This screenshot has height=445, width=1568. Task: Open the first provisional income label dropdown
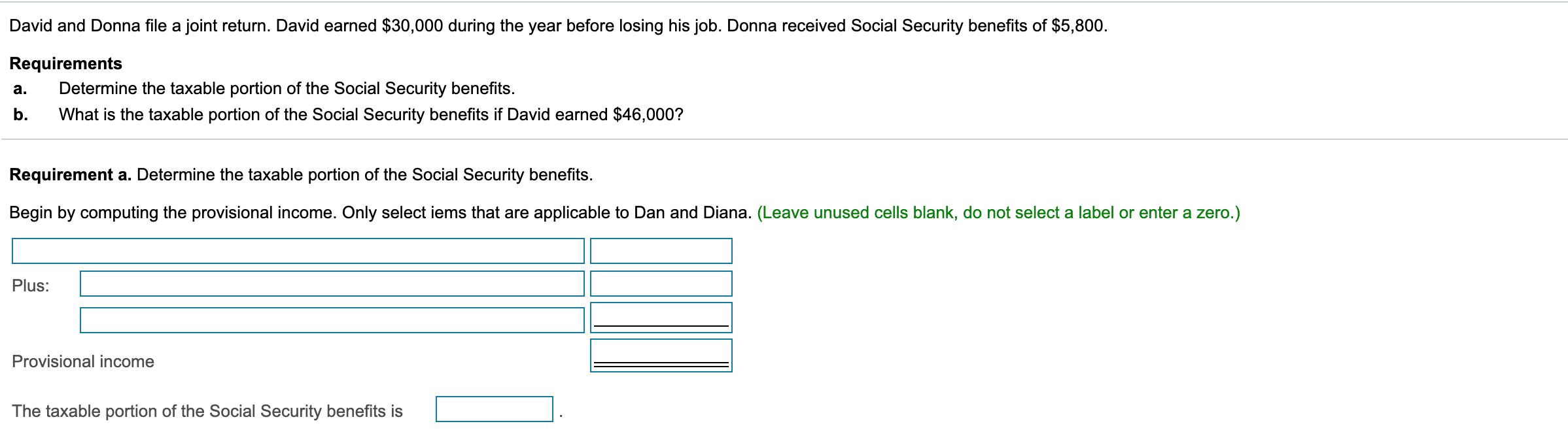click(298, 250)
